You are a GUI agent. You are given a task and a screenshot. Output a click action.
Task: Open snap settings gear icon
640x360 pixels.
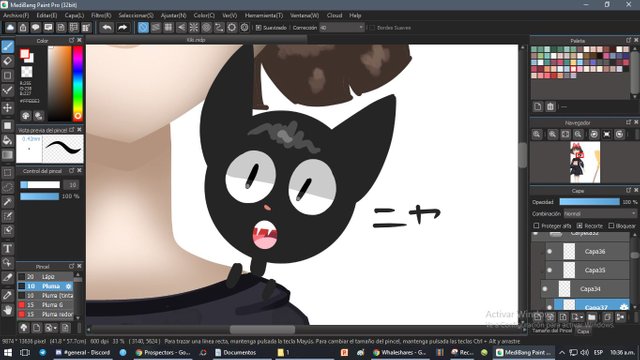click(244, 28)
